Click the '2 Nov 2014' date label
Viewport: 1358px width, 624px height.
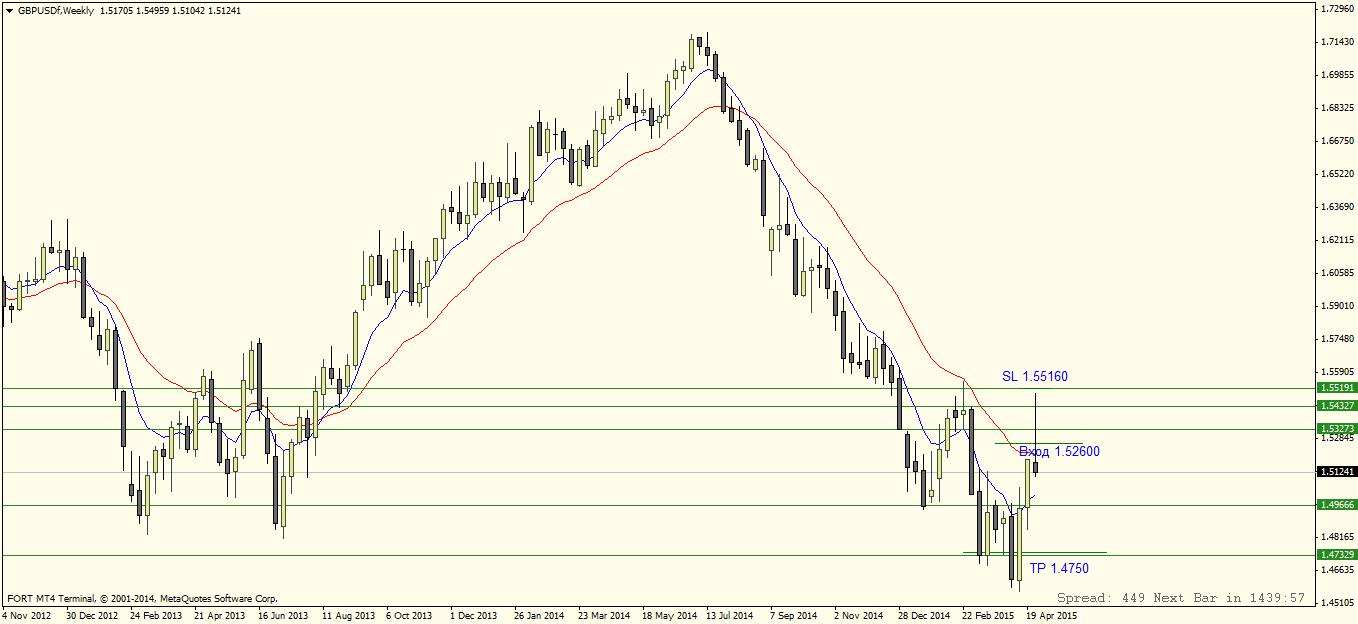click(x=858, y=616)
